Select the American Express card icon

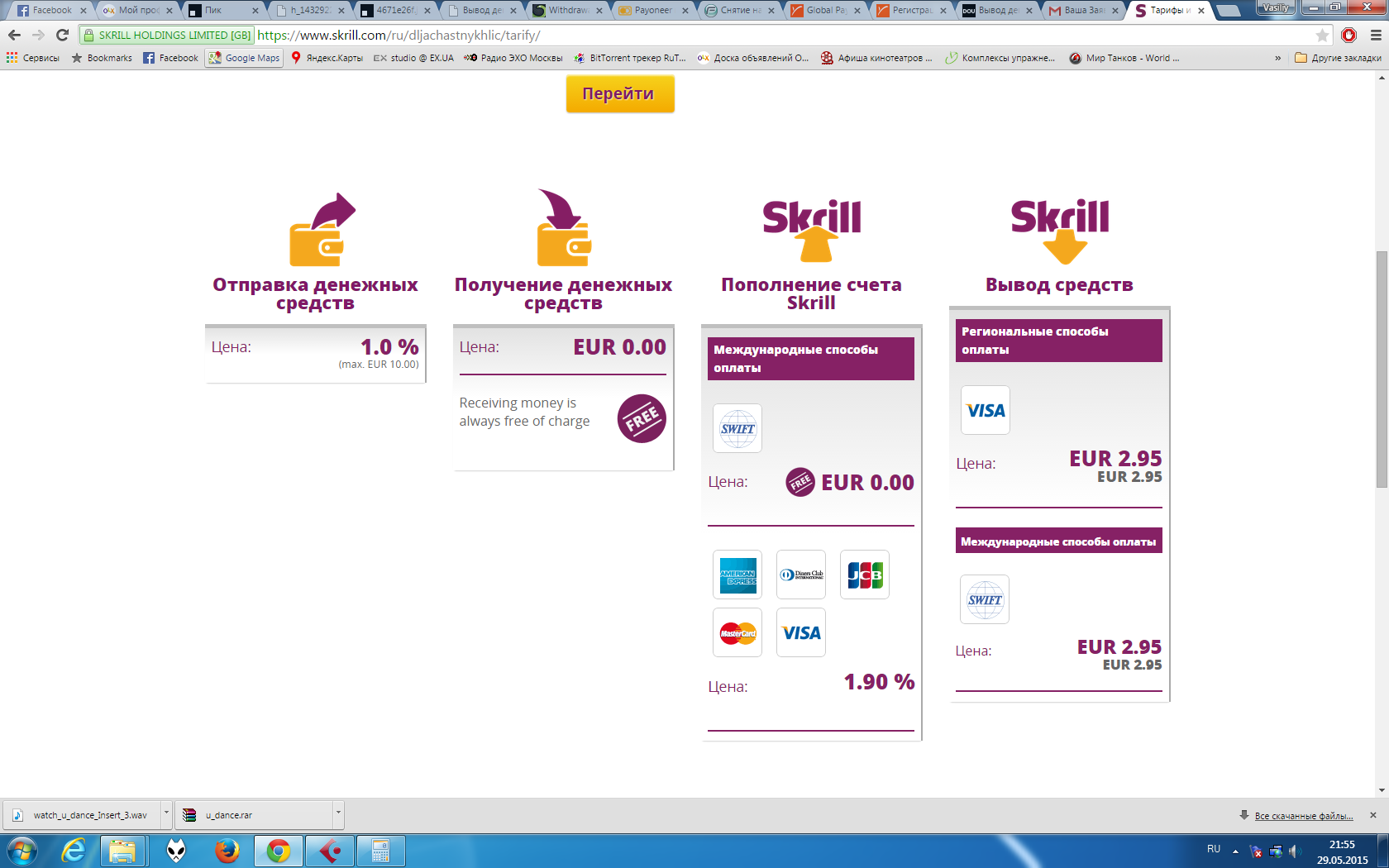737,575
